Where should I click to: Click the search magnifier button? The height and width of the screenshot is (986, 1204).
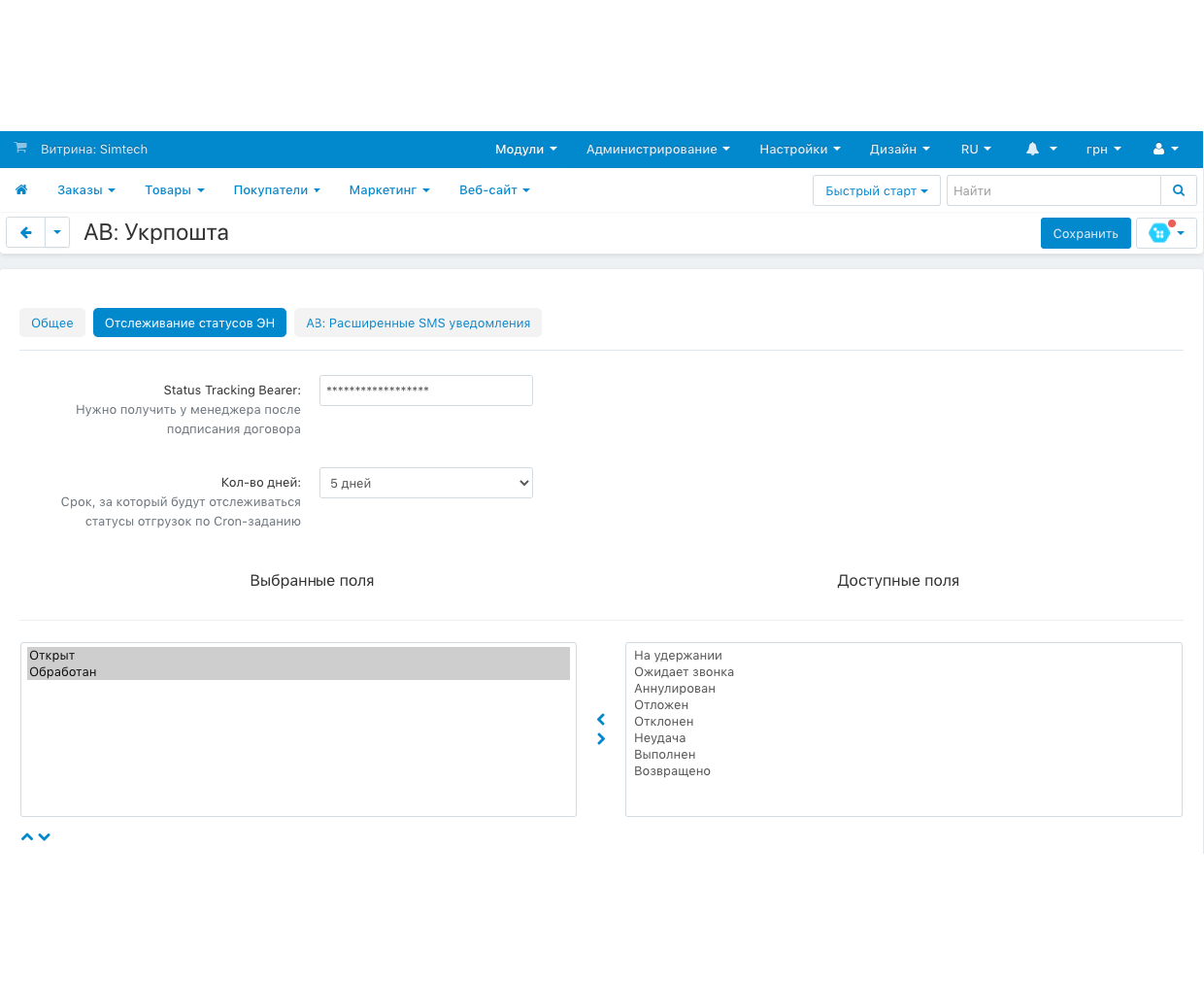pos(1179,191)
